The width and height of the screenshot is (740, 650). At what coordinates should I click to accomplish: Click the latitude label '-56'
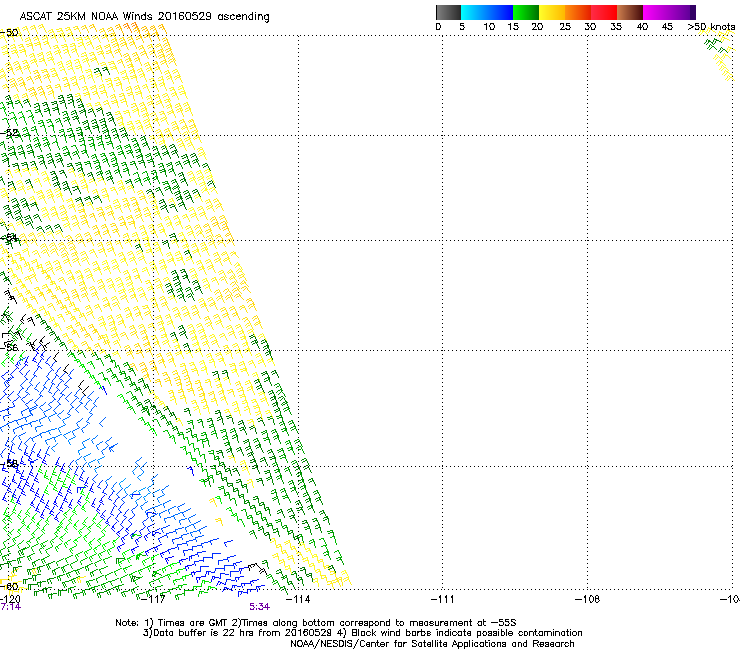[9, 347]
